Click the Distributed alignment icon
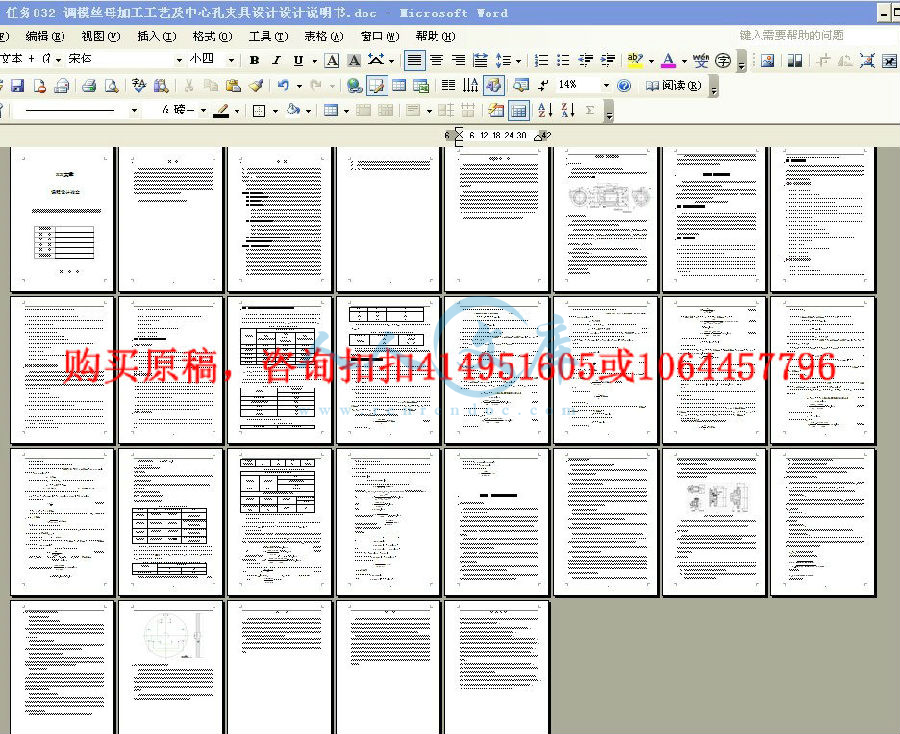 (x=480, y=60)
